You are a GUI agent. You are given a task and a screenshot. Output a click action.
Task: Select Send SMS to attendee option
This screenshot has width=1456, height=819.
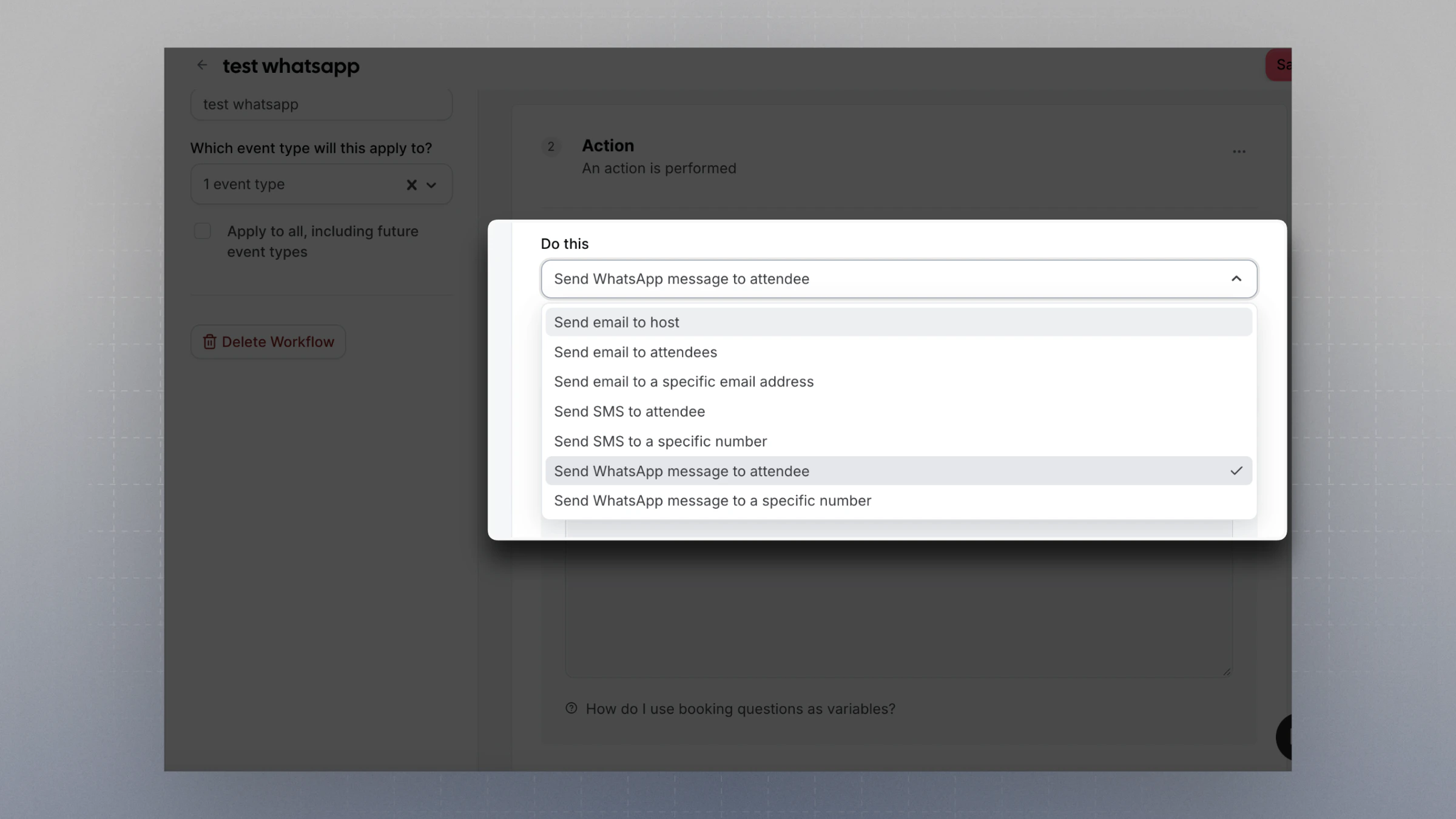629,411
